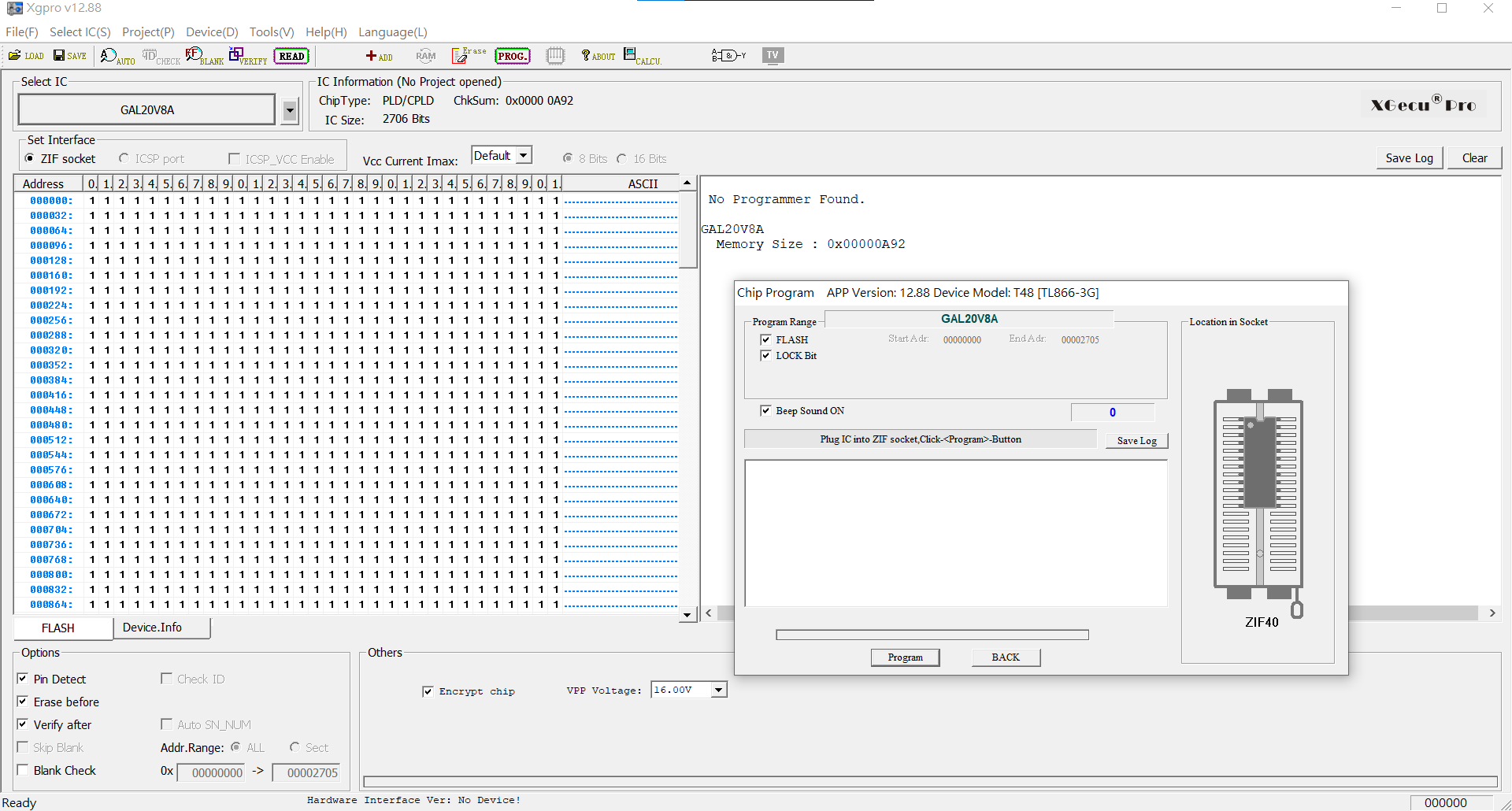This screenshot has width=1512, height=811.
Task: Click the ID CHECK toolbar icon
Action: click(x=161, y=56)
